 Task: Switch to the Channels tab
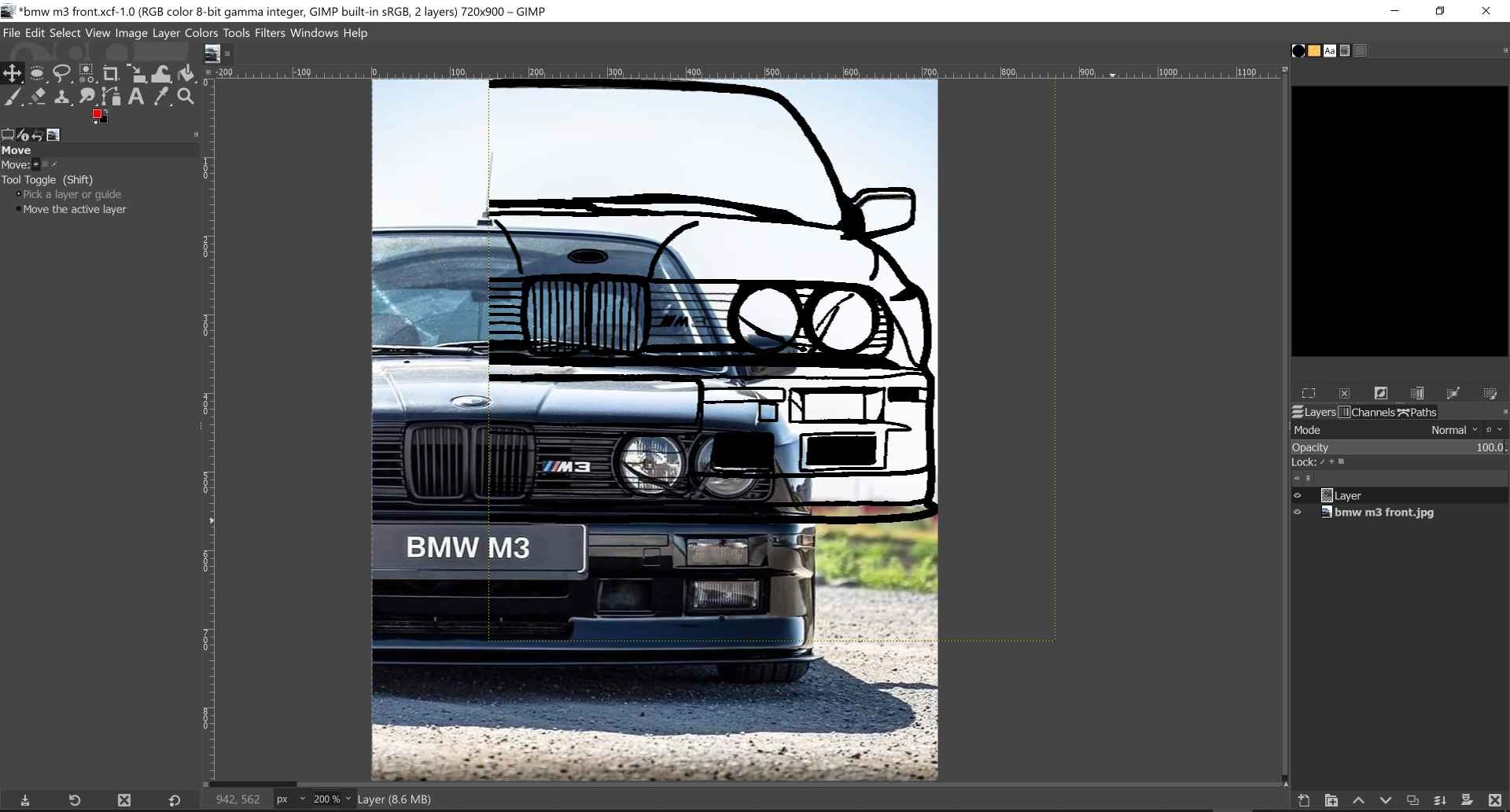tap(1367, 412)
